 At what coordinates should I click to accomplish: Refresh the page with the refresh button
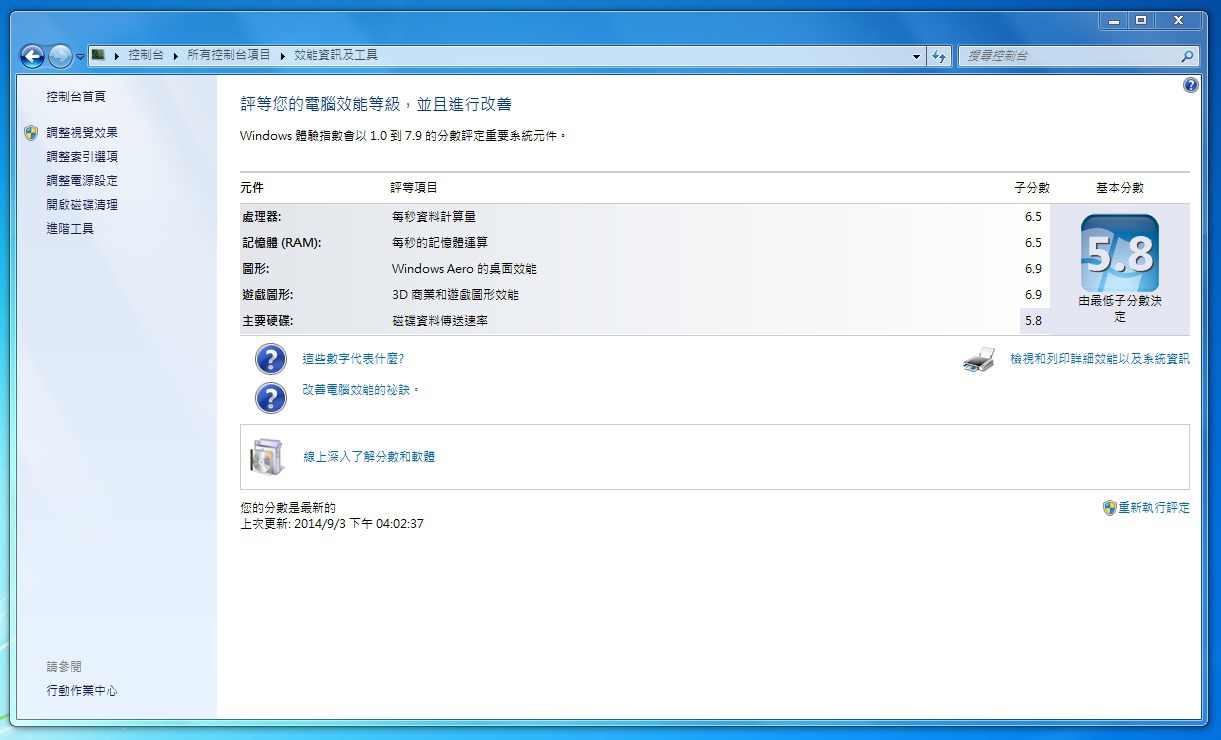tap(939, 56)
